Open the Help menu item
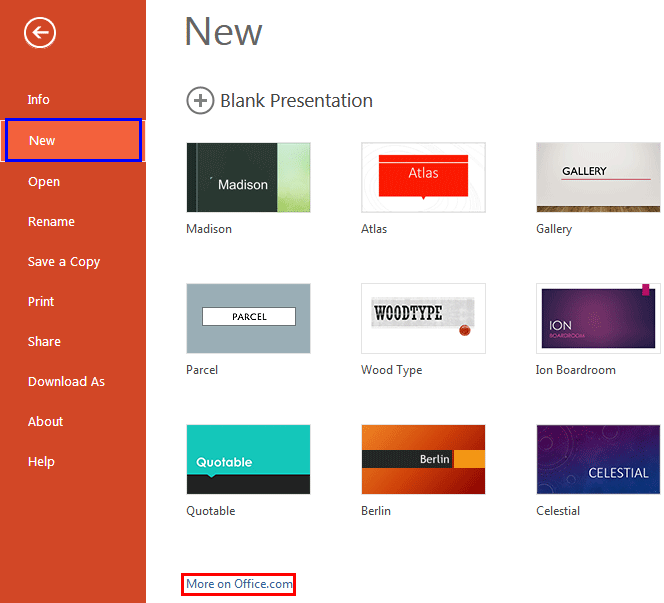The height and width of the screenshot is (603, 664). [41, 461]
